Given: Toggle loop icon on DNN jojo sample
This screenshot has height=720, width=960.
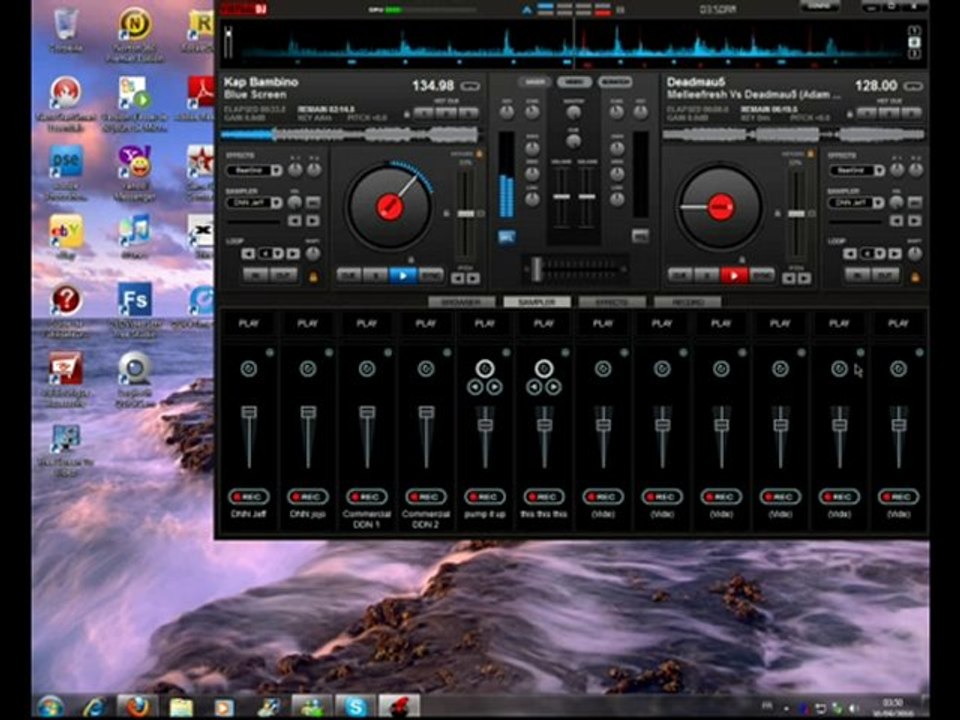Looking at the screenshot, I should point(308,369).
